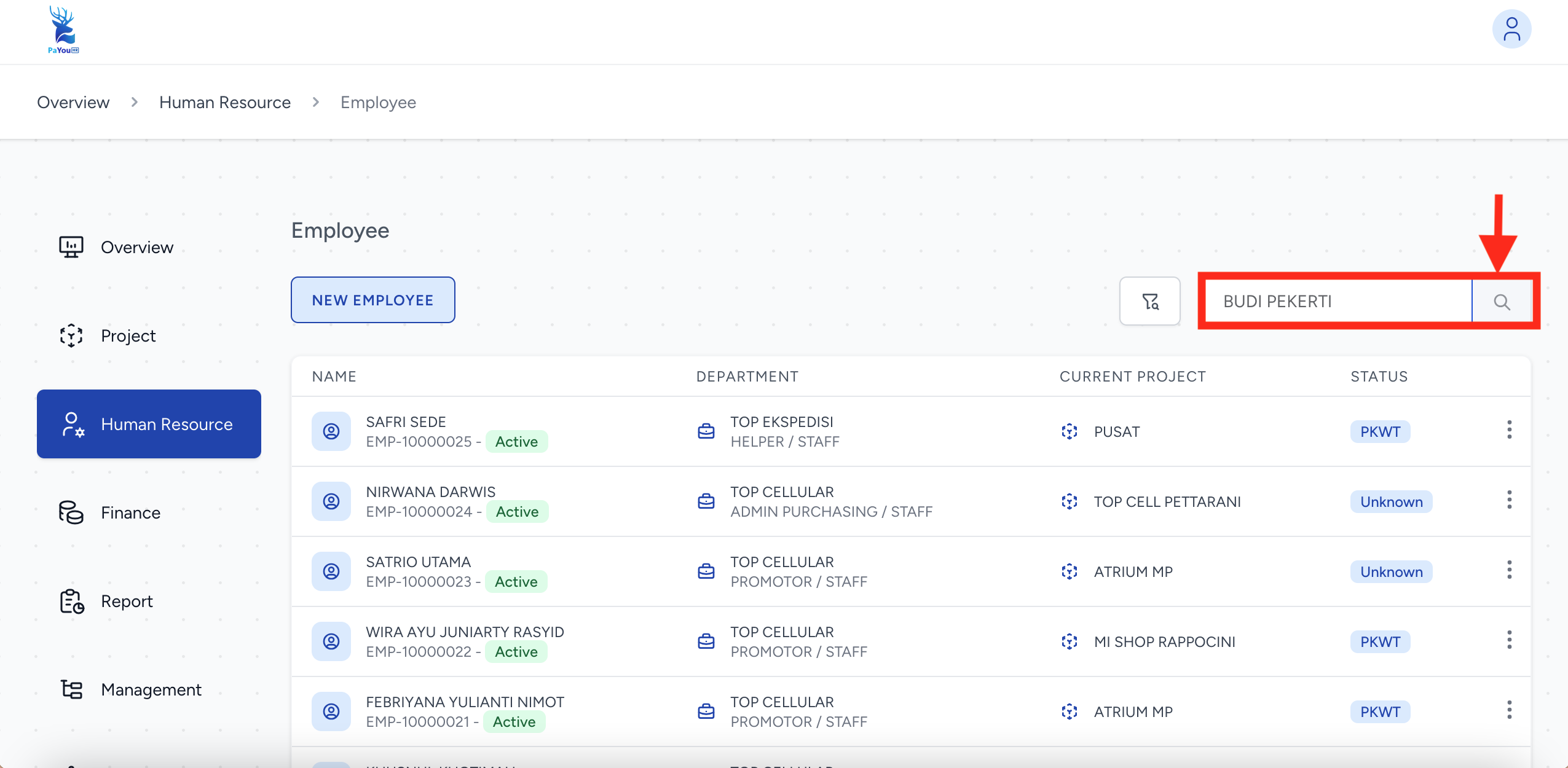
Task: Open row options for NIRWANA DARWIS
Action: coord(1508,500)
